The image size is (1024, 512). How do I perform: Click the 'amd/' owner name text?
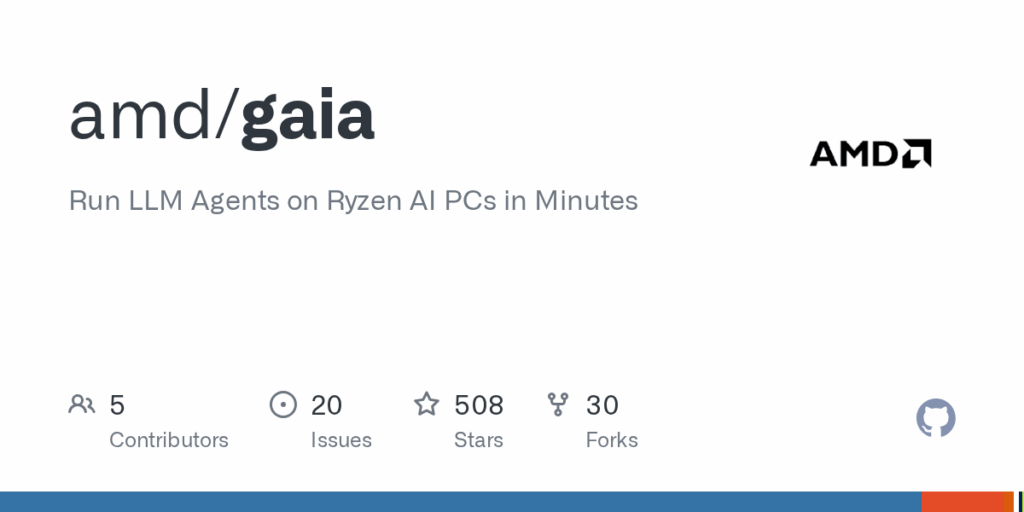coord(154,116)
